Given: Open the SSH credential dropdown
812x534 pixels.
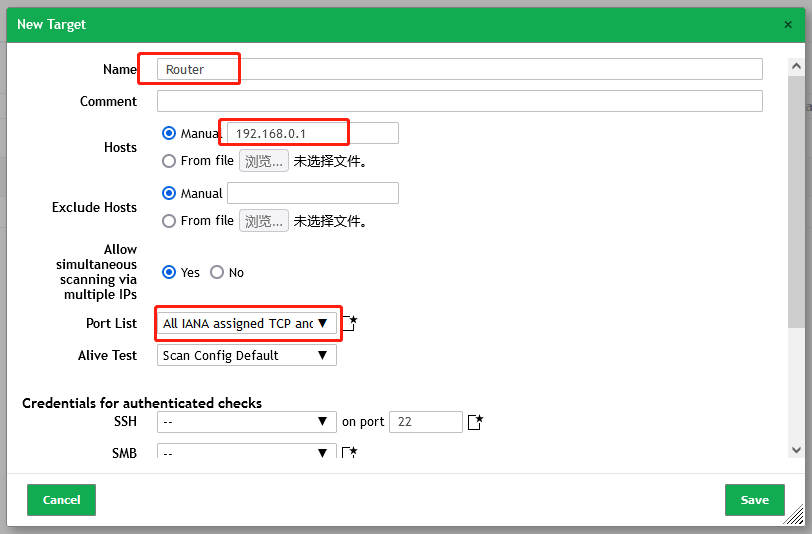Looking at the screenshot, I should pyautogui.click(x=246, y=422).
